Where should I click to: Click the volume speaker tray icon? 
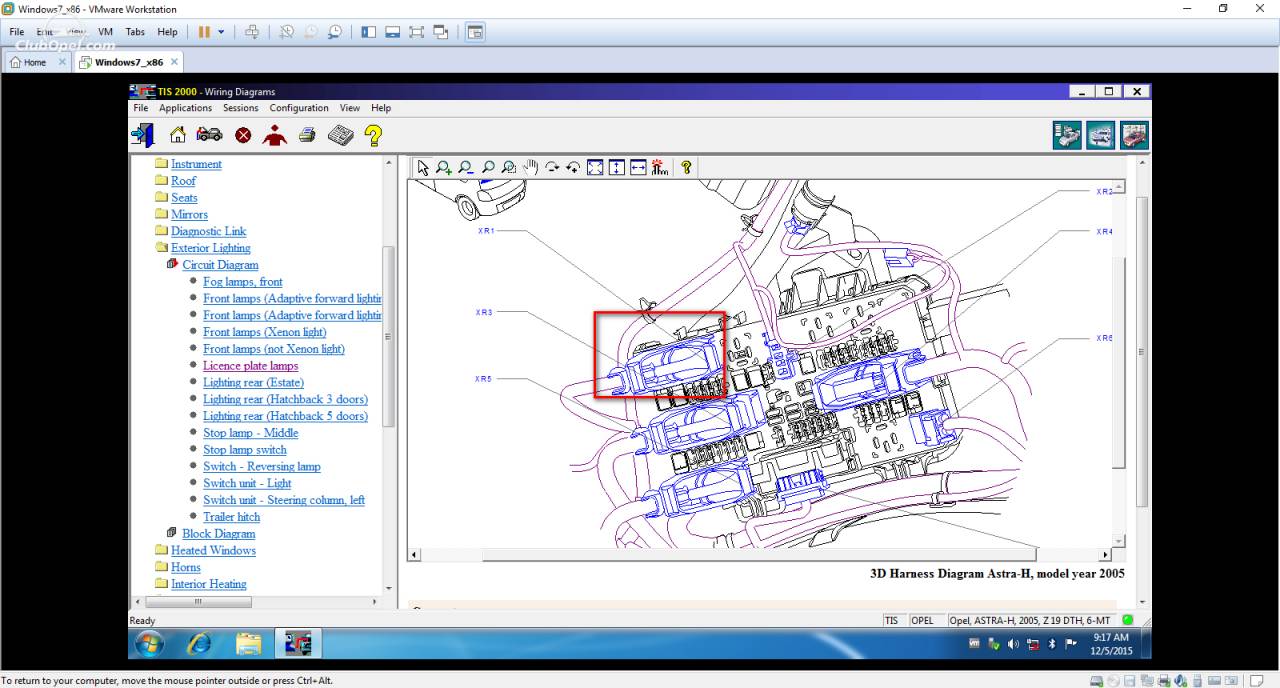click(1013, 644)
